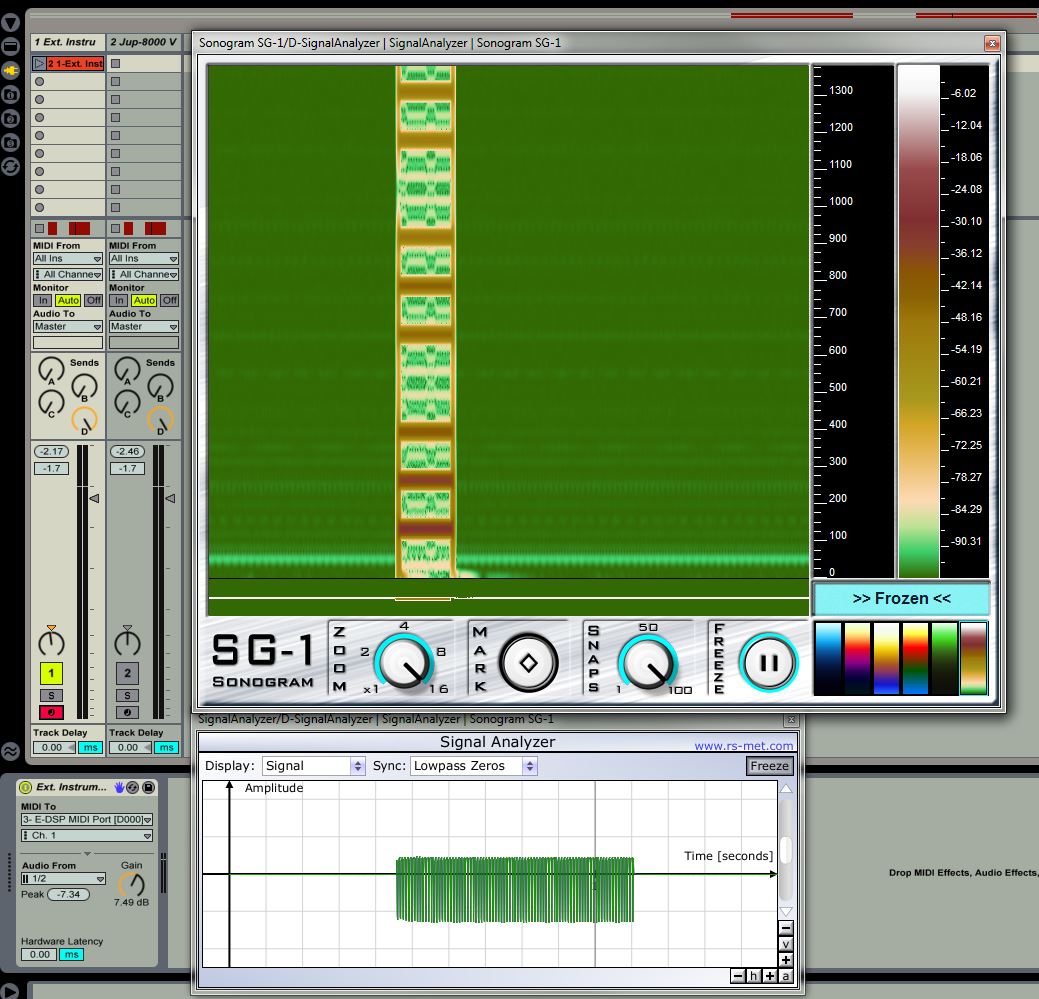Solo track 1 with S button
Screen dimensions: 1039x999
[x=51, y=695]
